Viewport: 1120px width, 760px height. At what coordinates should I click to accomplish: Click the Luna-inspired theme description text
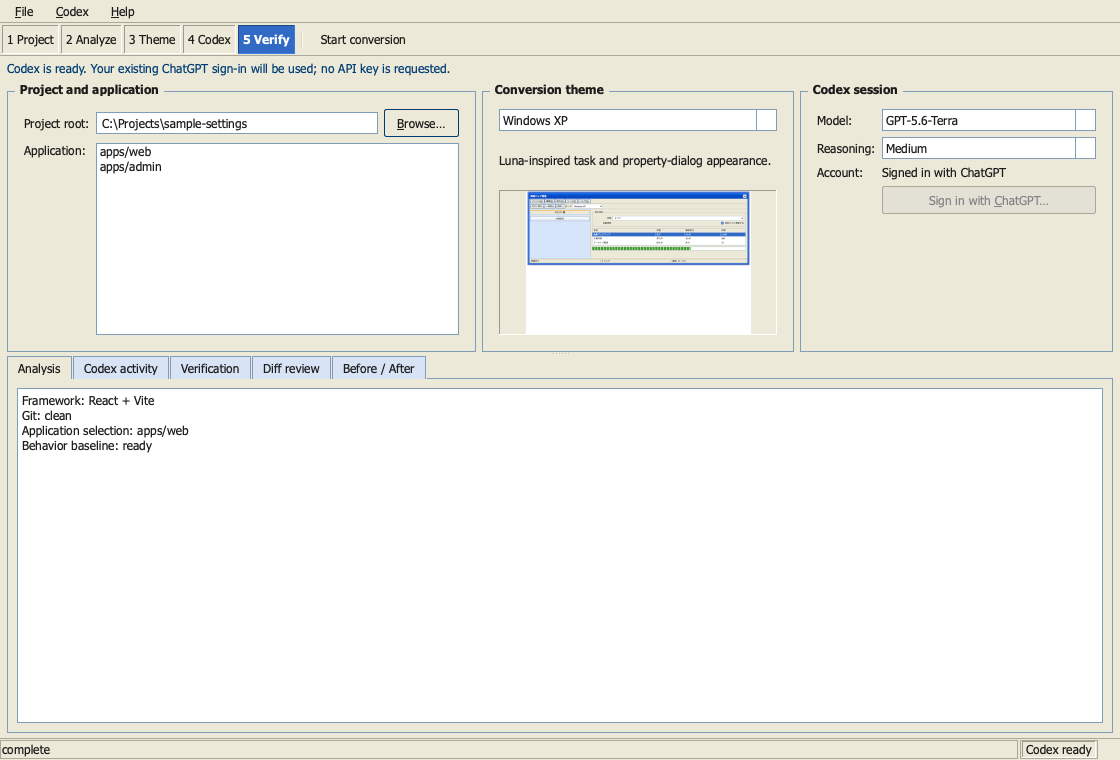point(635,161)
